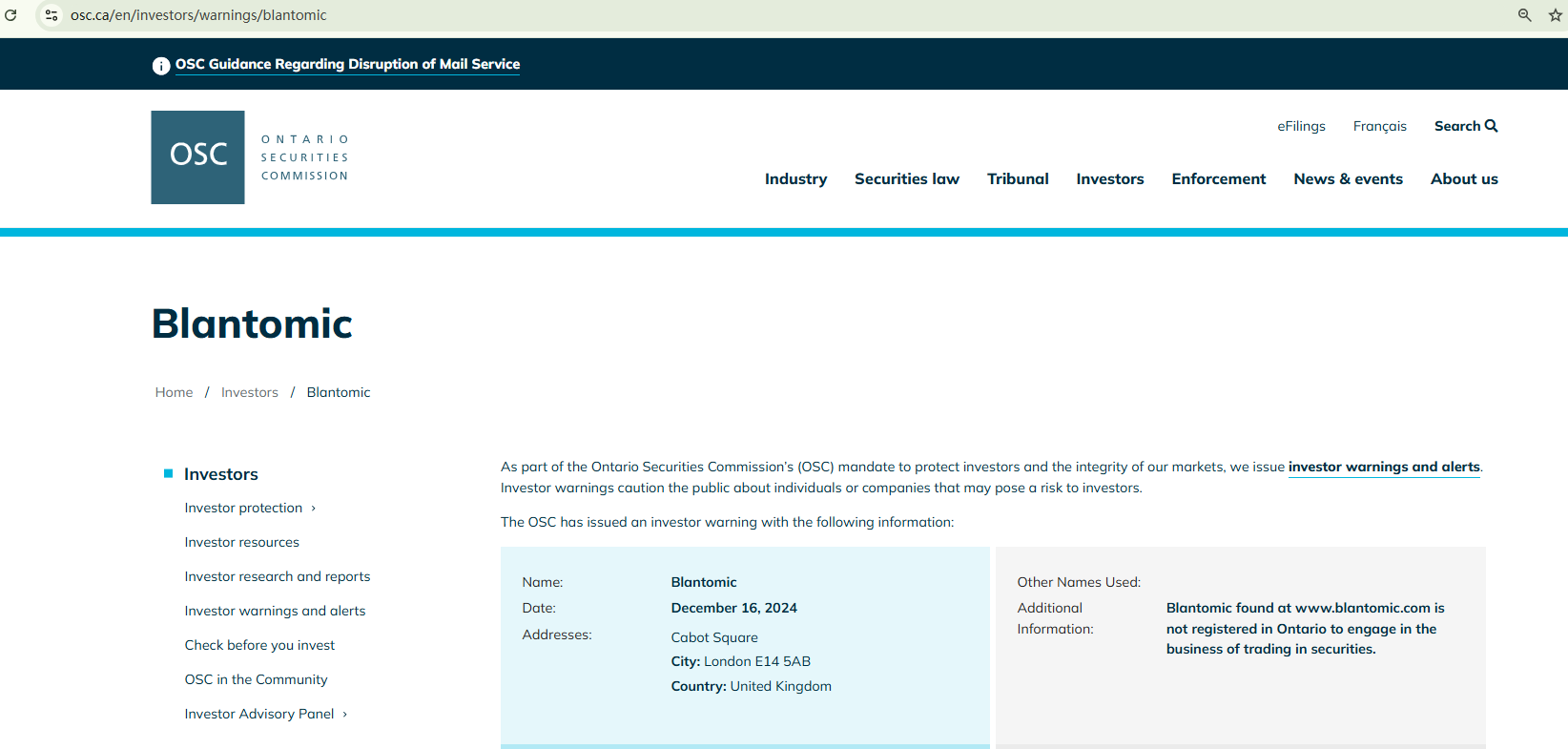Click the Addresses: label in the warning box
The image size is (1568, 749).
pos(557,635)
